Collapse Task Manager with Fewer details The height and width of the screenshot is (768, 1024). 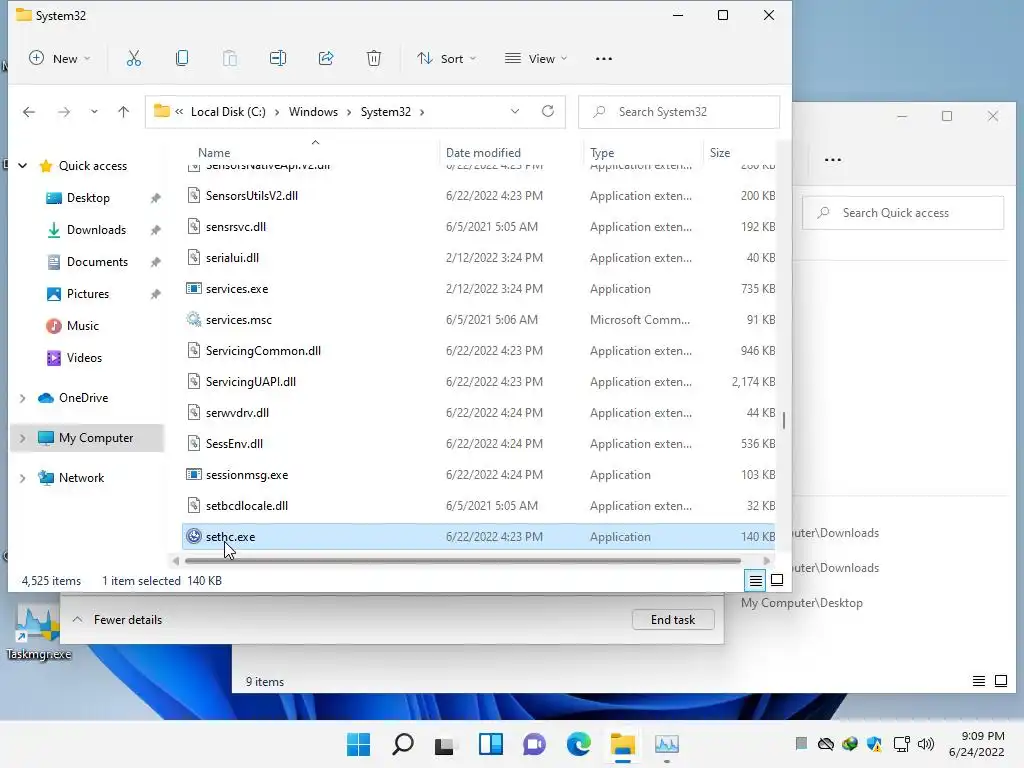tap(118, 619)
